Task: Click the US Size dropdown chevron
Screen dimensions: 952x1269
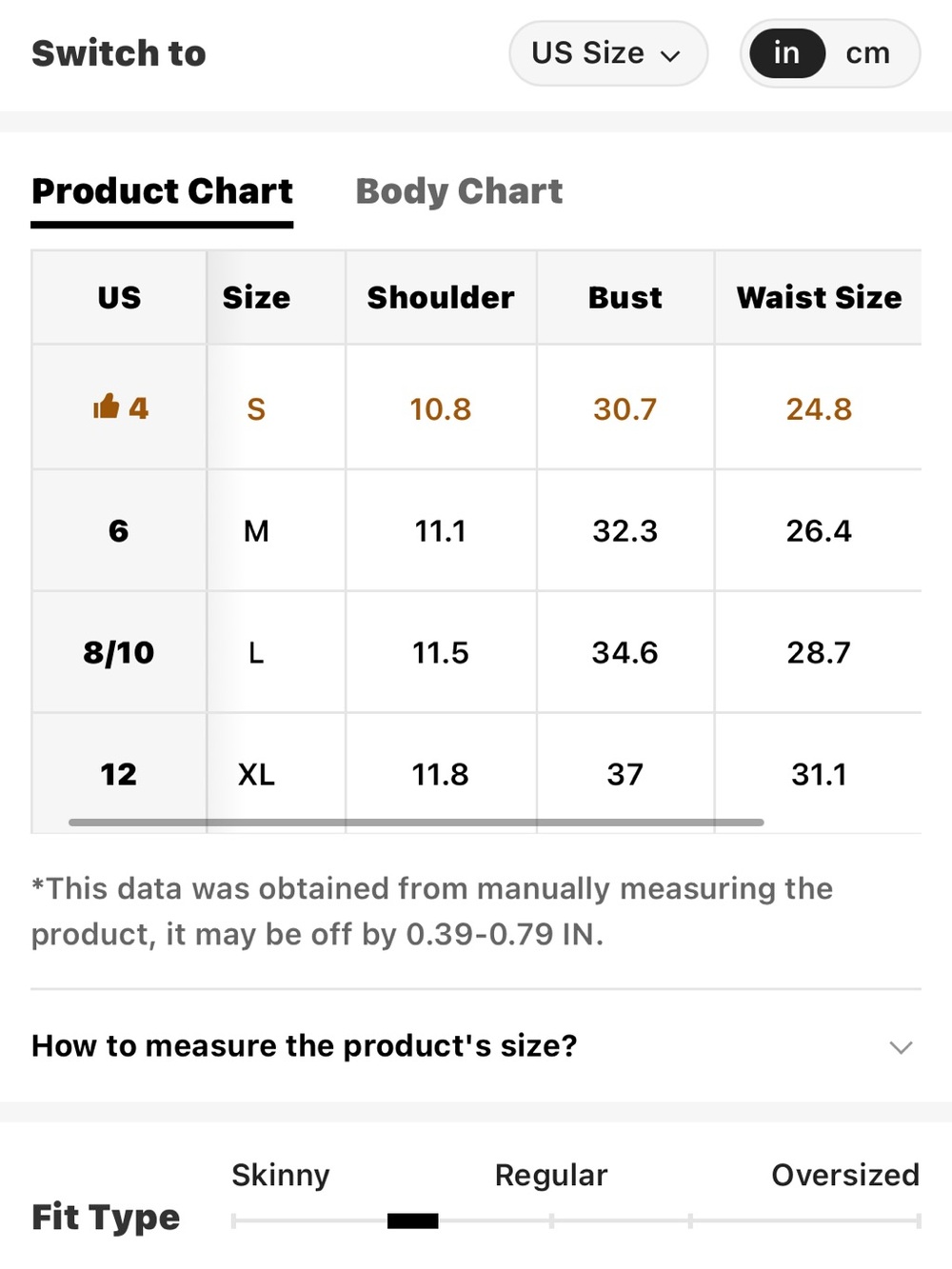Action: click(670, 55)
